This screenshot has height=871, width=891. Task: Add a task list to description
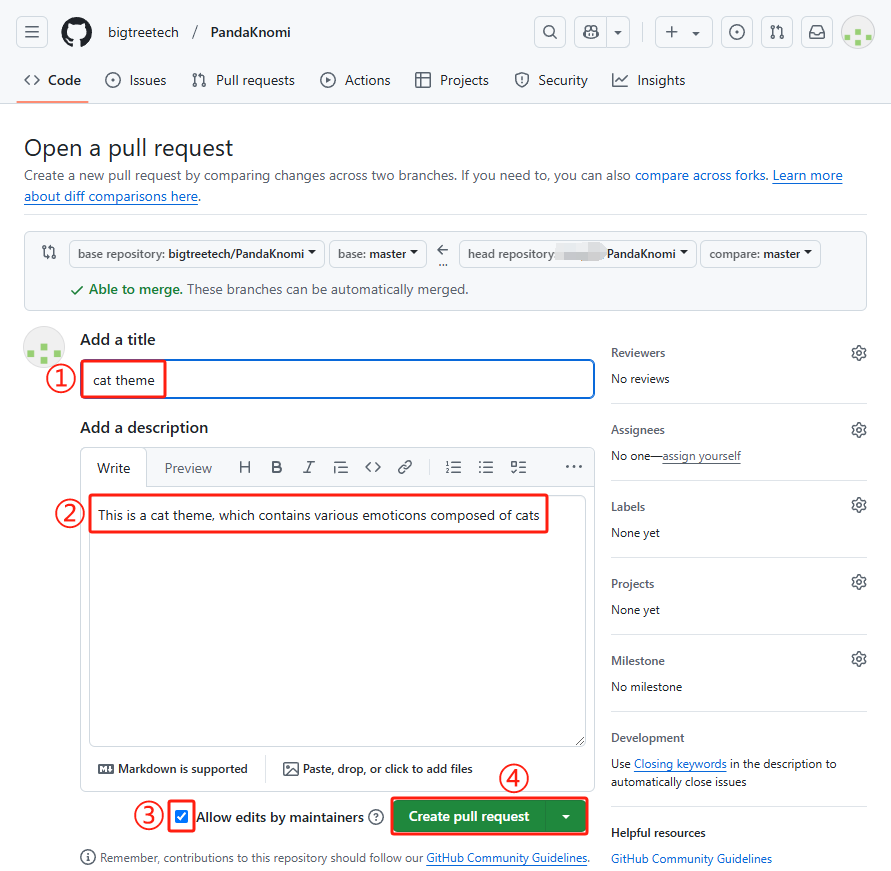coord(518,467)
